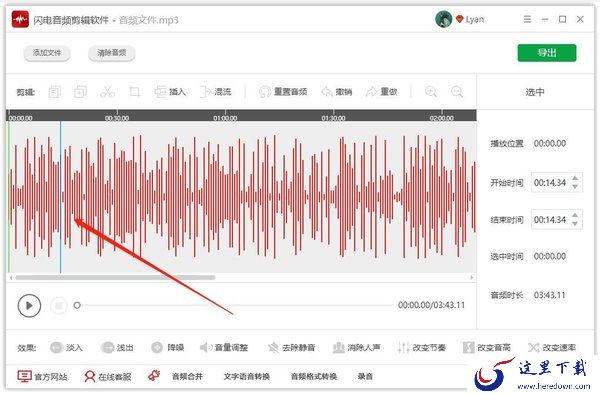
Task: Click the Lyan username
Action: [x=475, y=19]
